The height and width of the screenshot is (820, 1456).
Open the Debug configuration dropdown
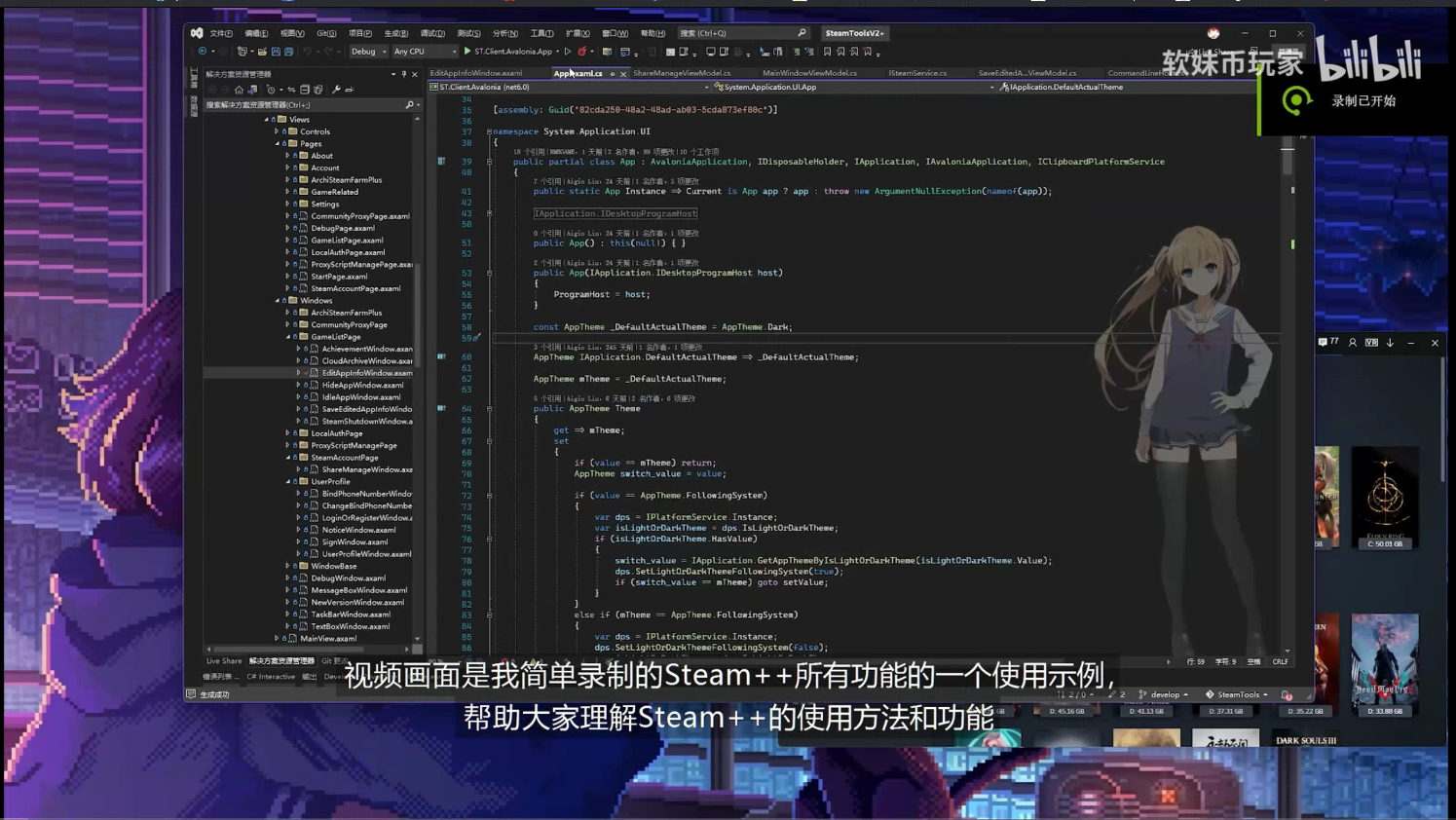click(368, 51)
